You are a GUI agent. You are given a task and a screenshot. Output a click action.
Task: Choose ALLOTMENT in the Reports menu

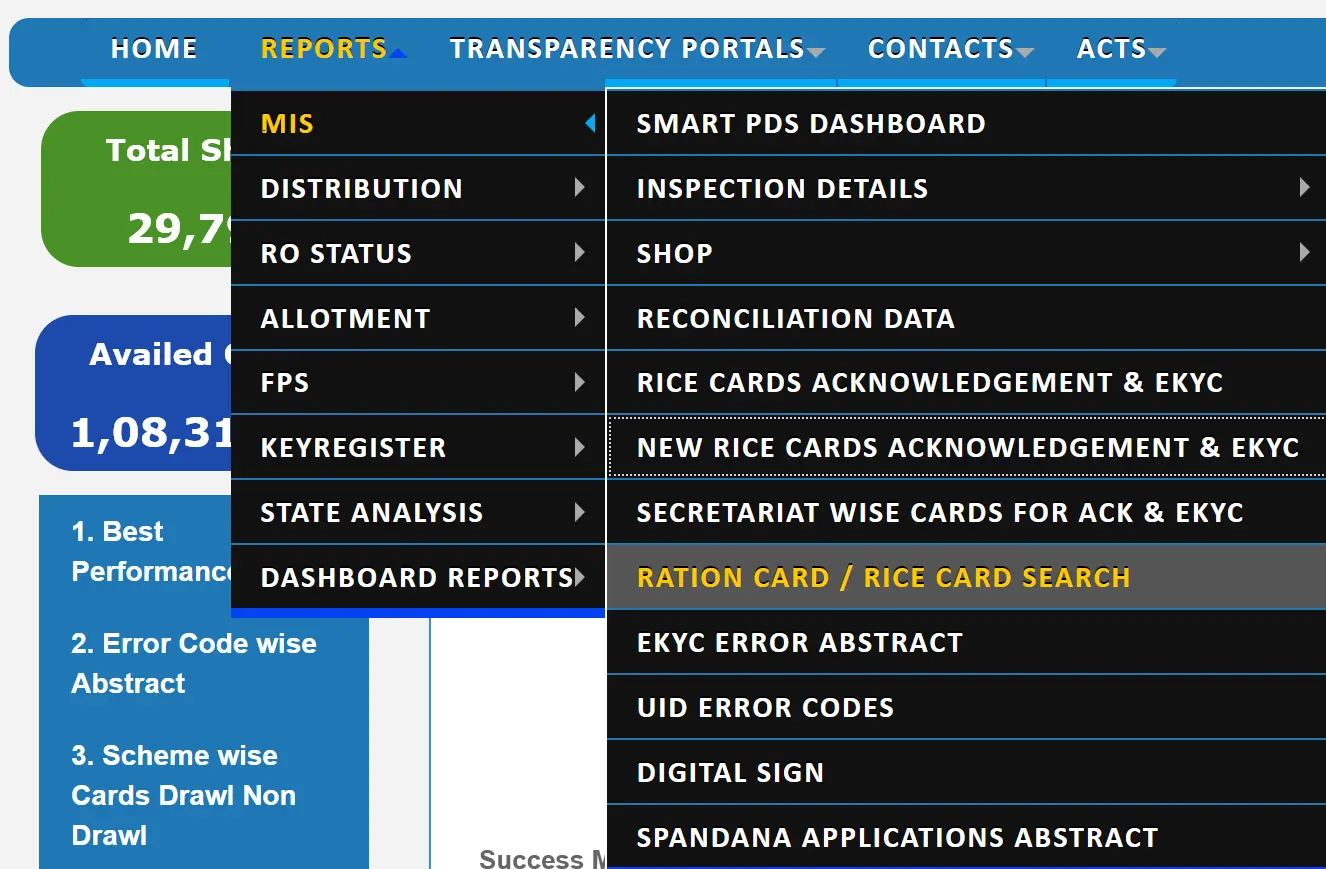[x=418, y=318]
